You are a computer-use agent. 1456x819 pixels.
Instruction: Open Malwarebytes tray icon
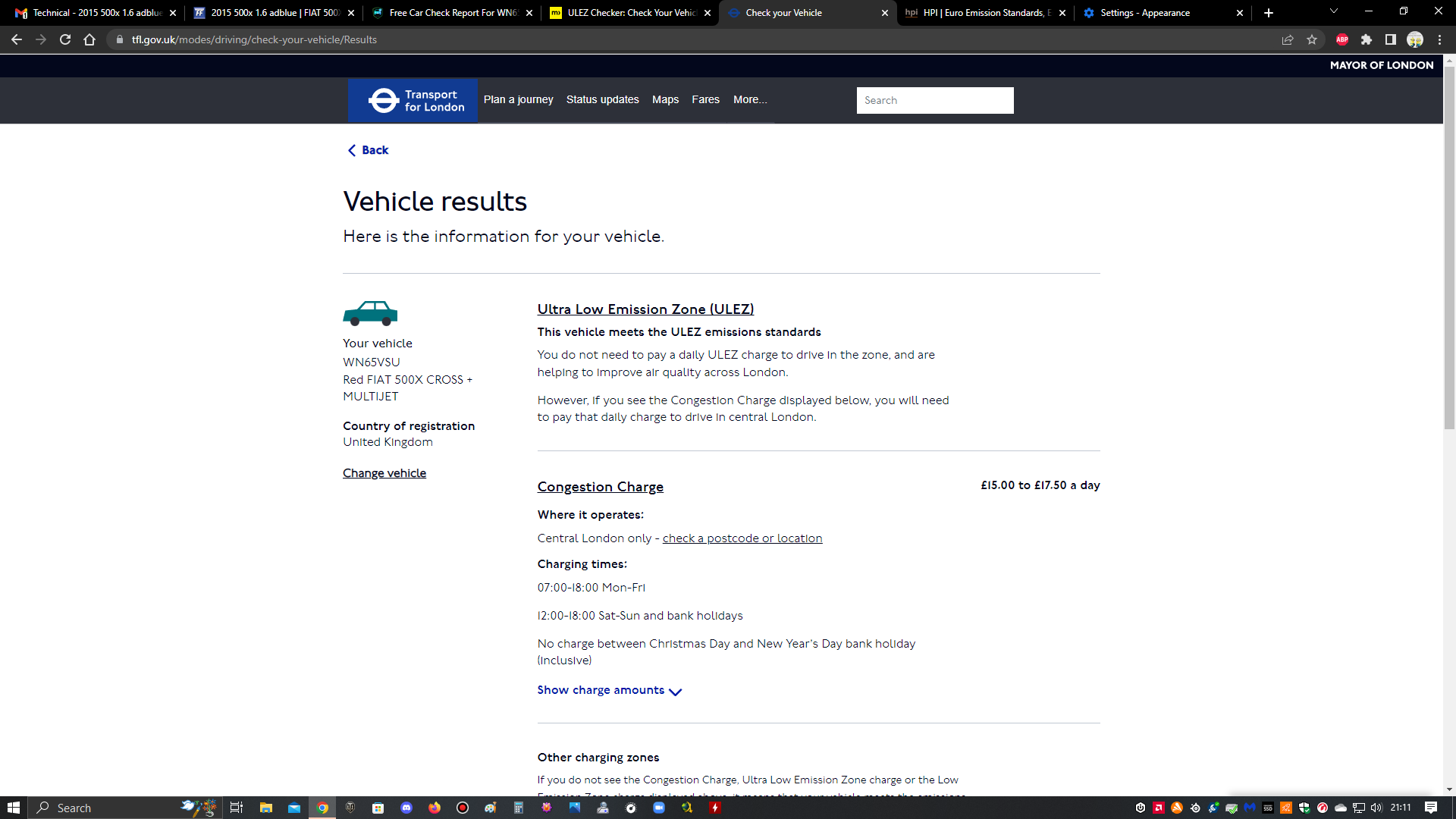(1250, 808)
